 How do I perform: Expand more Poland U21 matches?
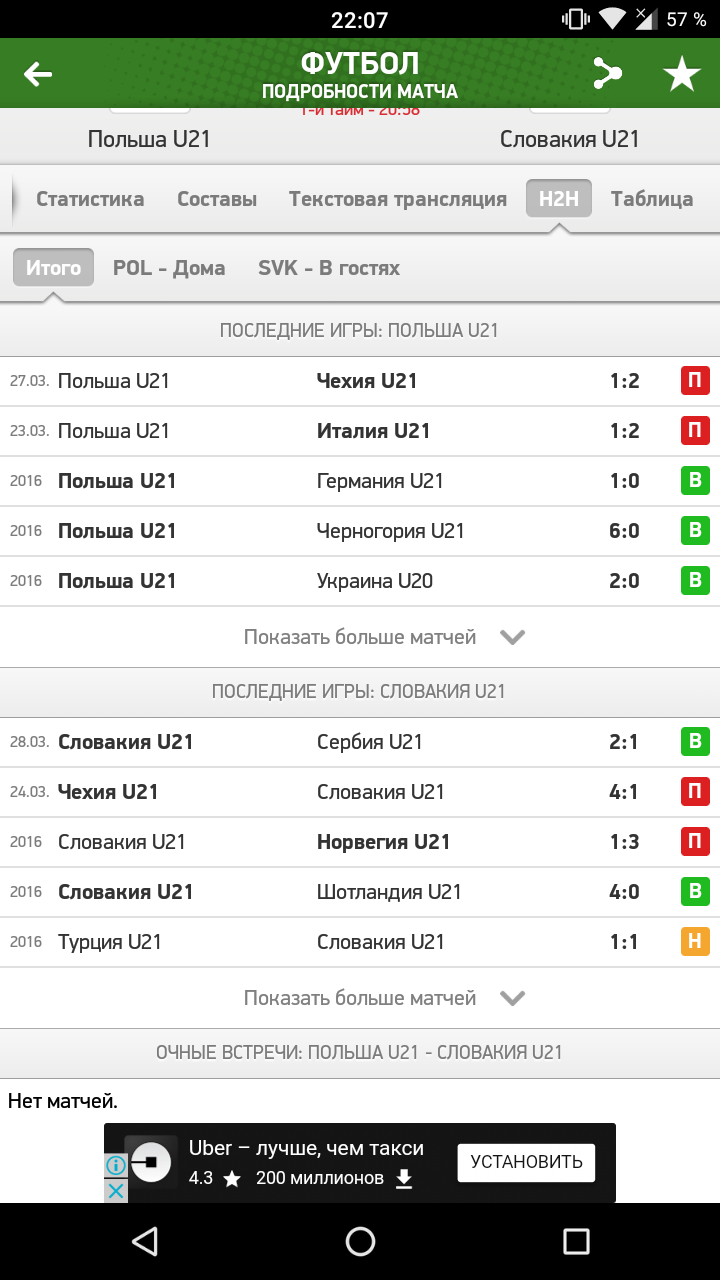pos(384,637)
